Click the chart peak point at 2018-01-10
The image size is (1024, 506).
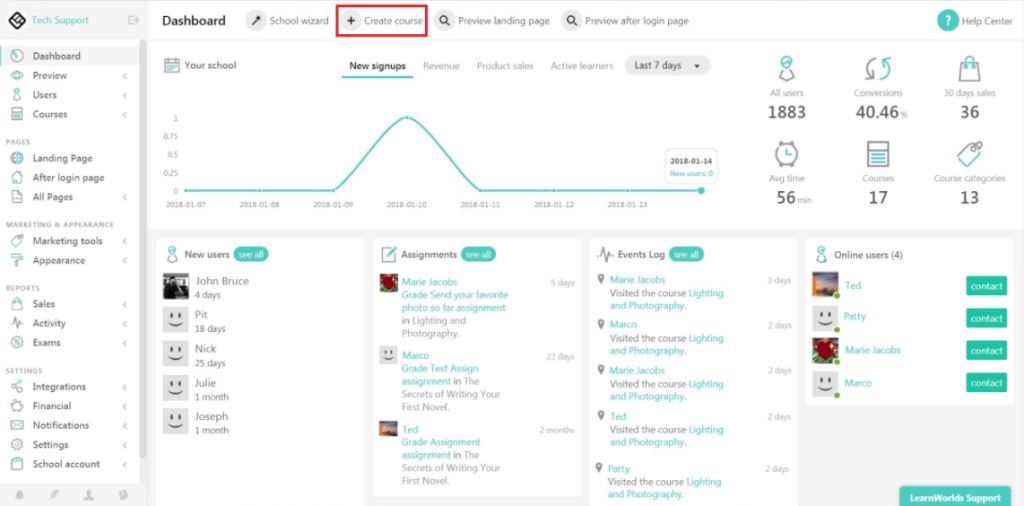coord(407,118)
